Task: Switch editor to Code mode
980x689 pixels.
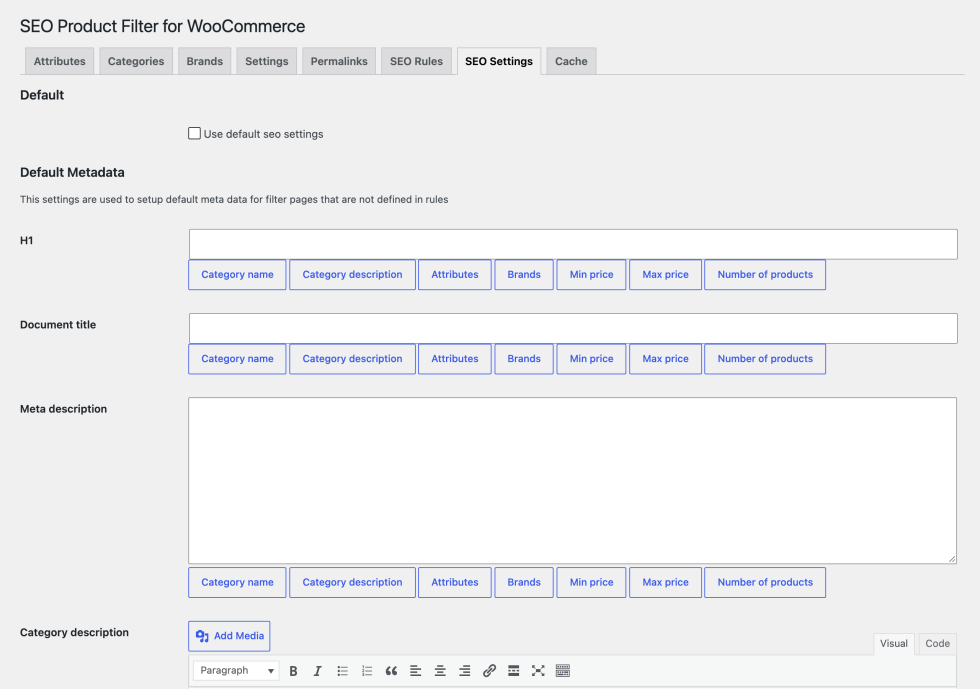Action: pyautogui.click(x=938, y=643)
